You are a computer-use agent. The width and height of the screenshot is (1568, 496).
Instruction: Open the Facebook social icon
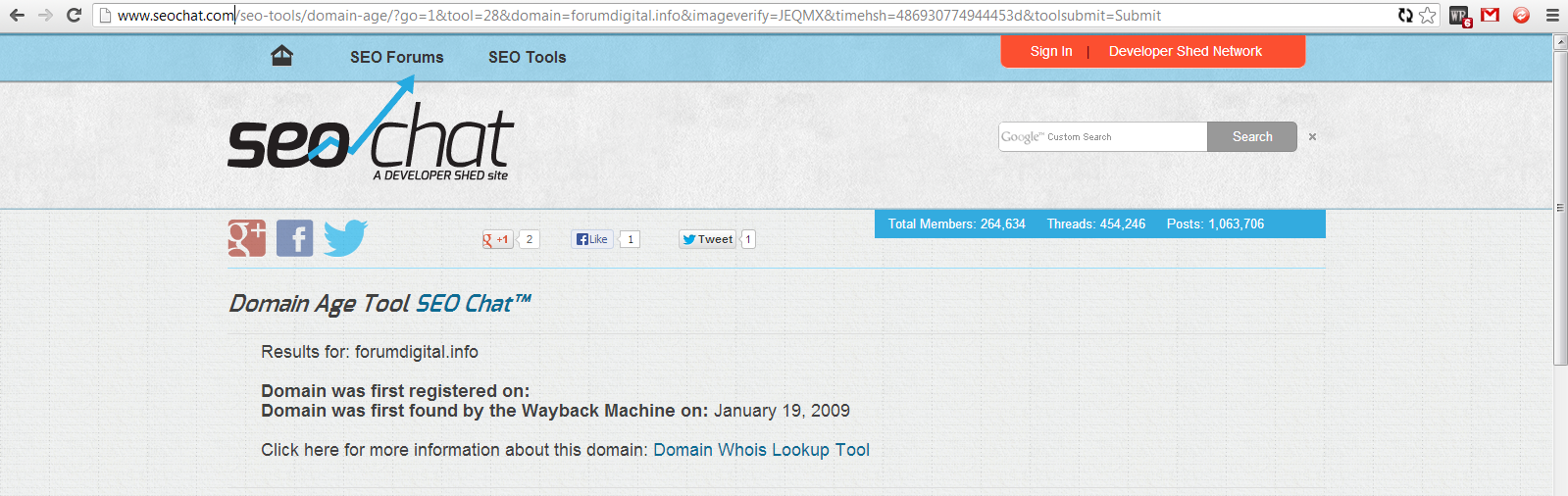pyautogui.click(x=294, y=238)
